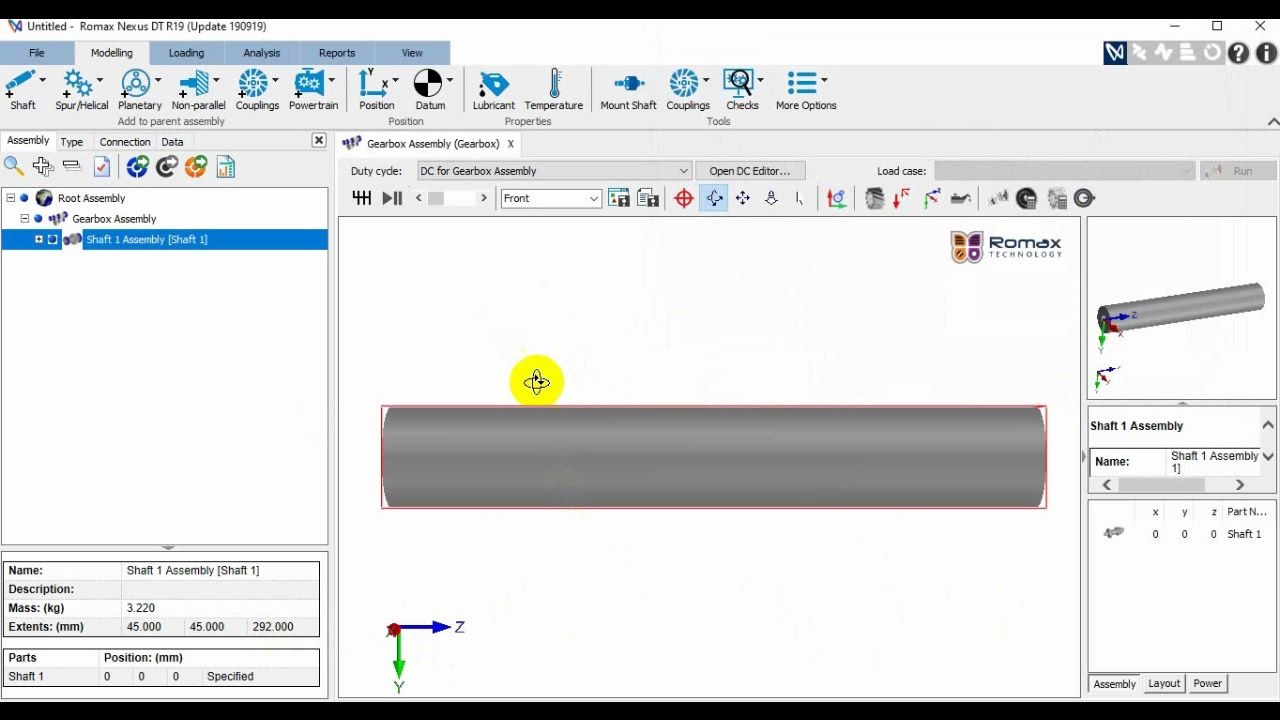The width and height of the screenshot is (1280, 720).
Task: Click the gear-shift pattern icon in view toolbar
Action: (x=362, y=198)
